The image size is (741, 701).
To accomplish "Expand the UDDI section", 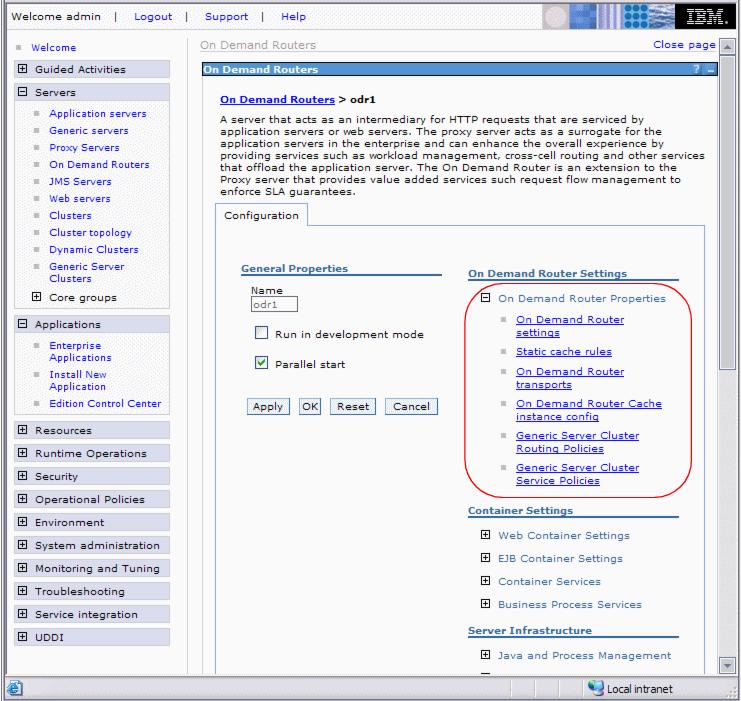I will [x=22, y=637].
